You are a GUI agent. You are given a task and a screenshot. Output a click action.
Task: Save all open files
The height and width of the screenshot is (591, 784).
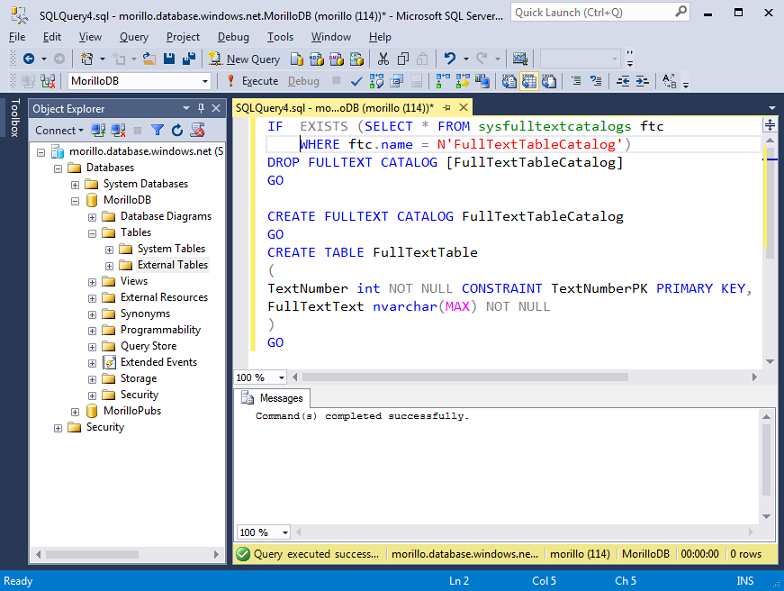click(x=188, y=59)
